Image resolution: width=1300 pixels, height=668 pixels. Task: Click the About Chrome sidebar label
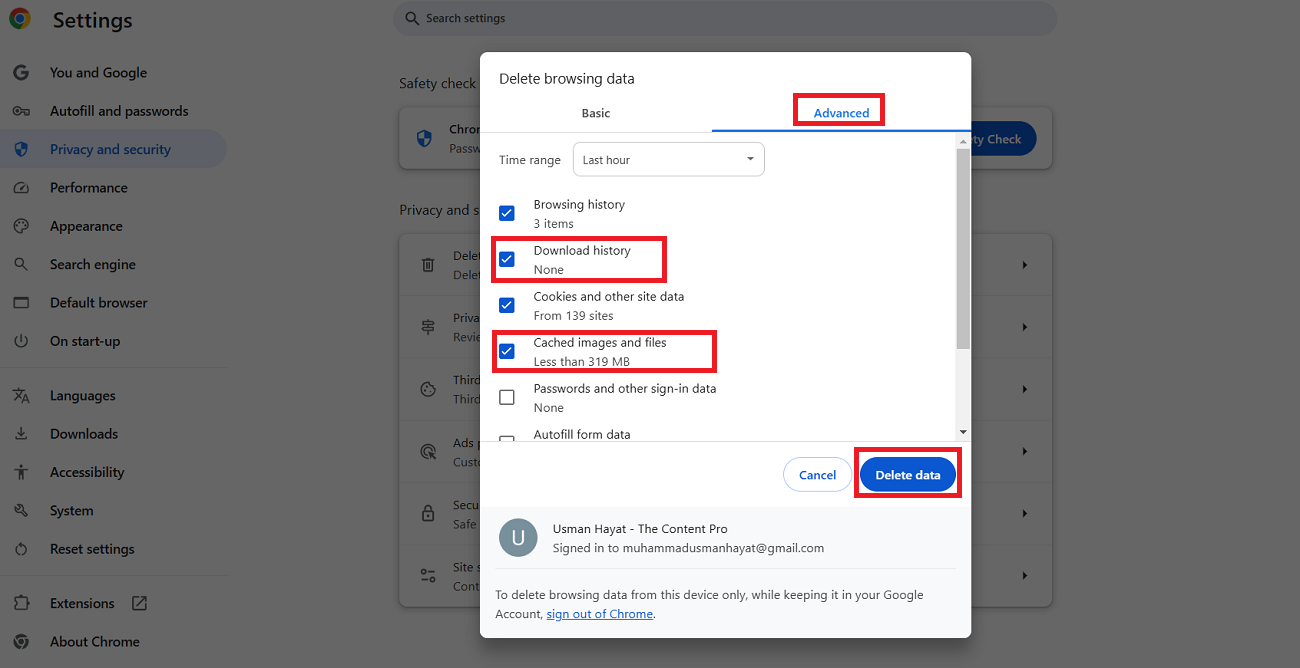pyautogui.click(x=95, y=642)
